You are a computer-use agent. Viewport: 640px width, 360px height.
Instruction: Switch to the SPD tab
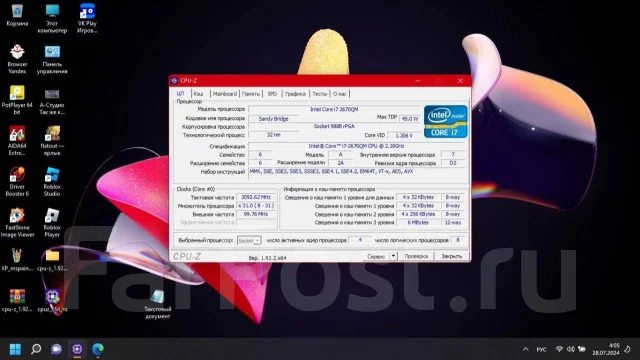click(x=272, y=94)
